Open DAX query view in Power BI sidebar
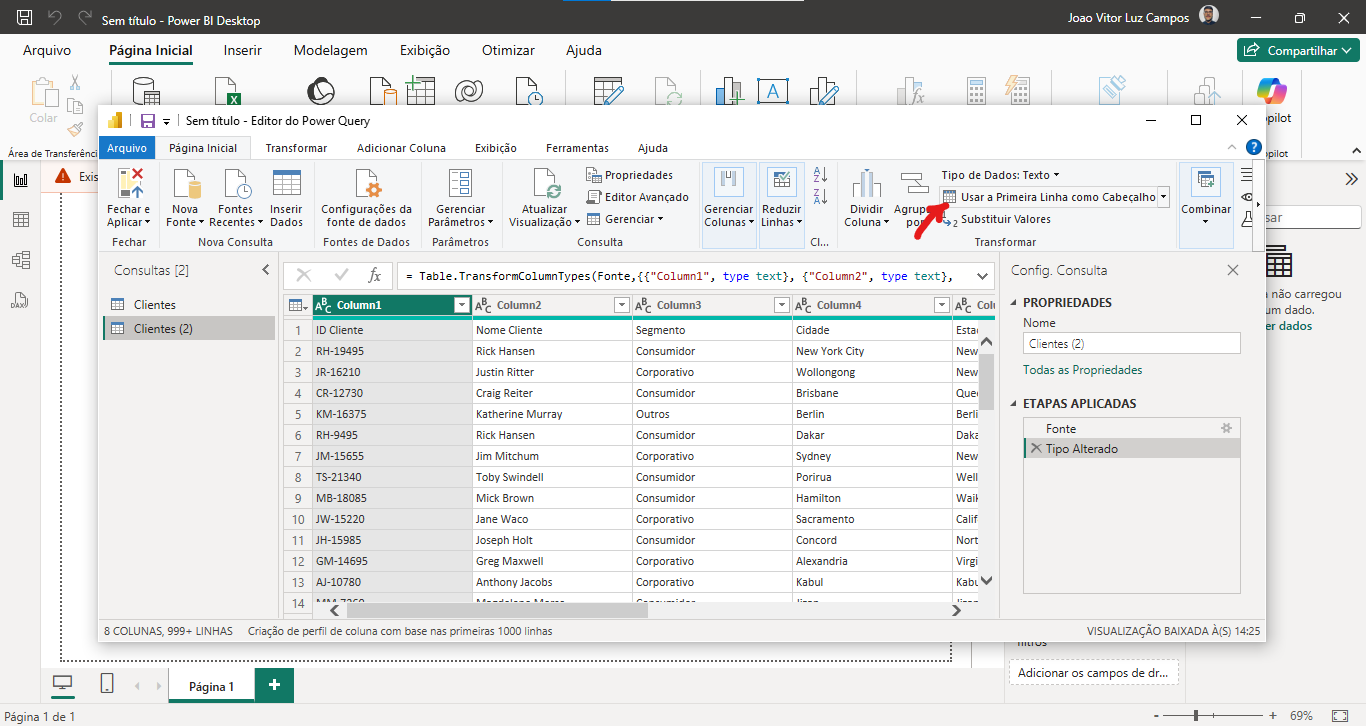The width and height of the screenshot is (1366, 726). (20, 300)
